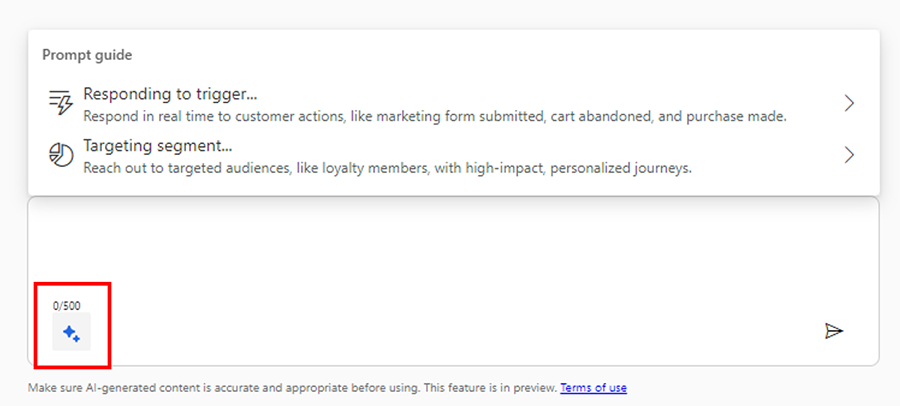Send the prompt with the arrow icon

tap(834, 331)
